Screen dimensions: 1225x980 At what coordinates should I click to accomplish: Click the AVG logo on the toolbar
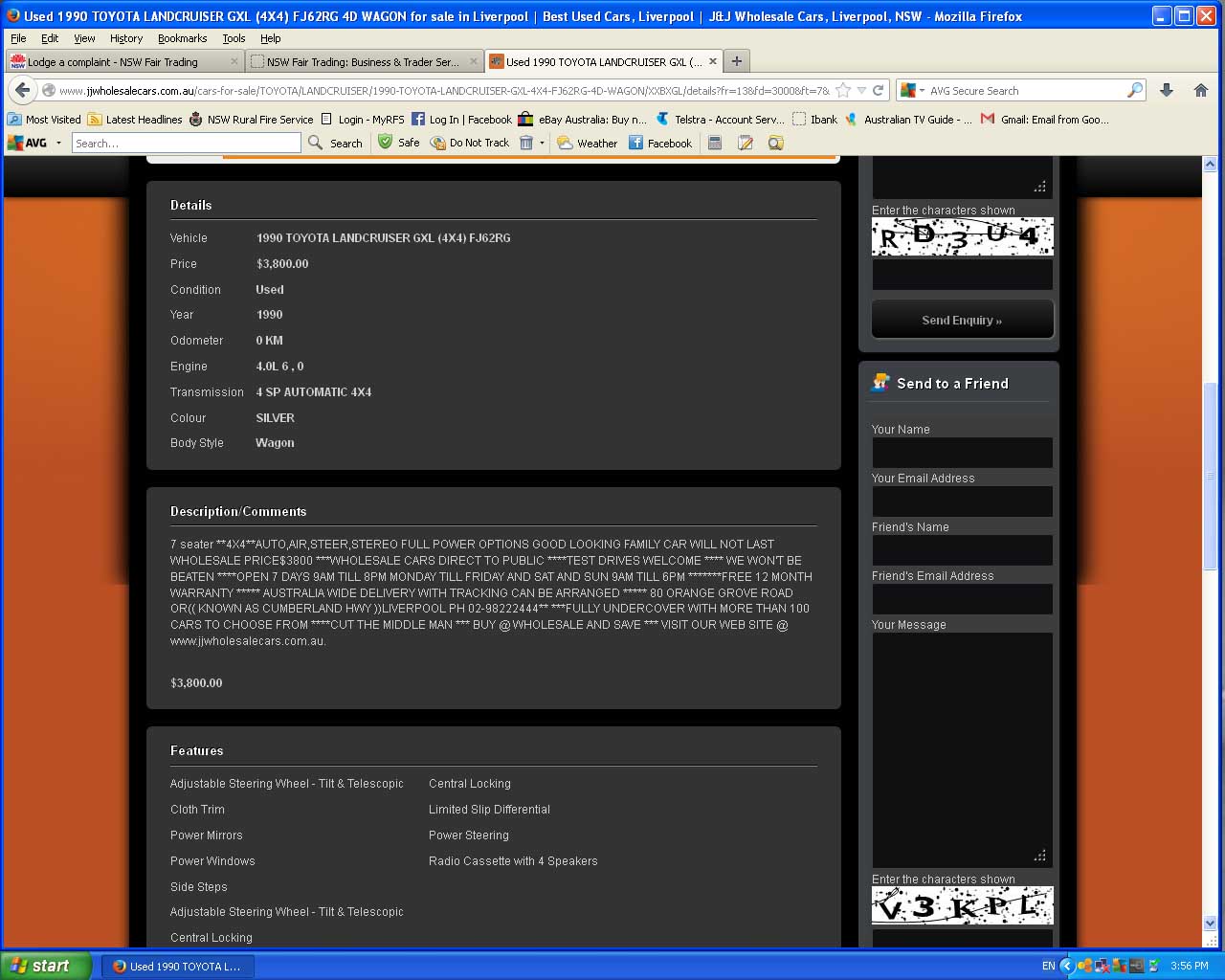tap(28, 143)
